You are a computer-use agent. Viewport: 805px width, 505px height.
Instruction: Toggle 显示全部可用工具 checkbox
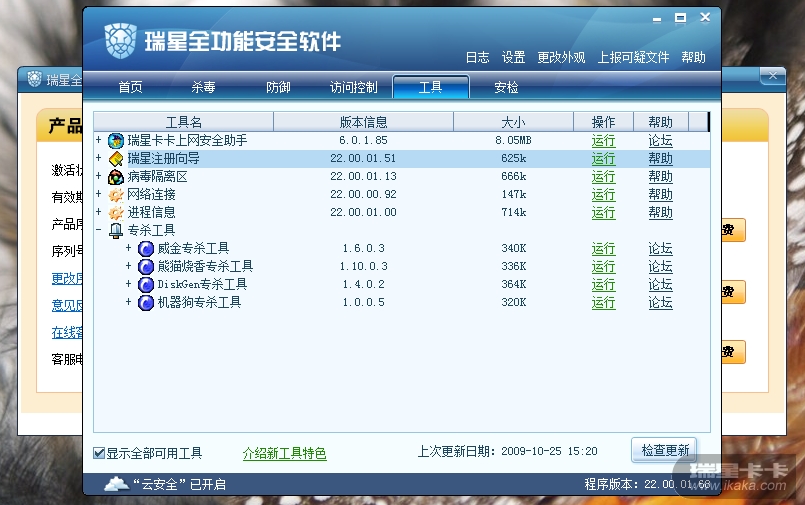coord(99,453)
